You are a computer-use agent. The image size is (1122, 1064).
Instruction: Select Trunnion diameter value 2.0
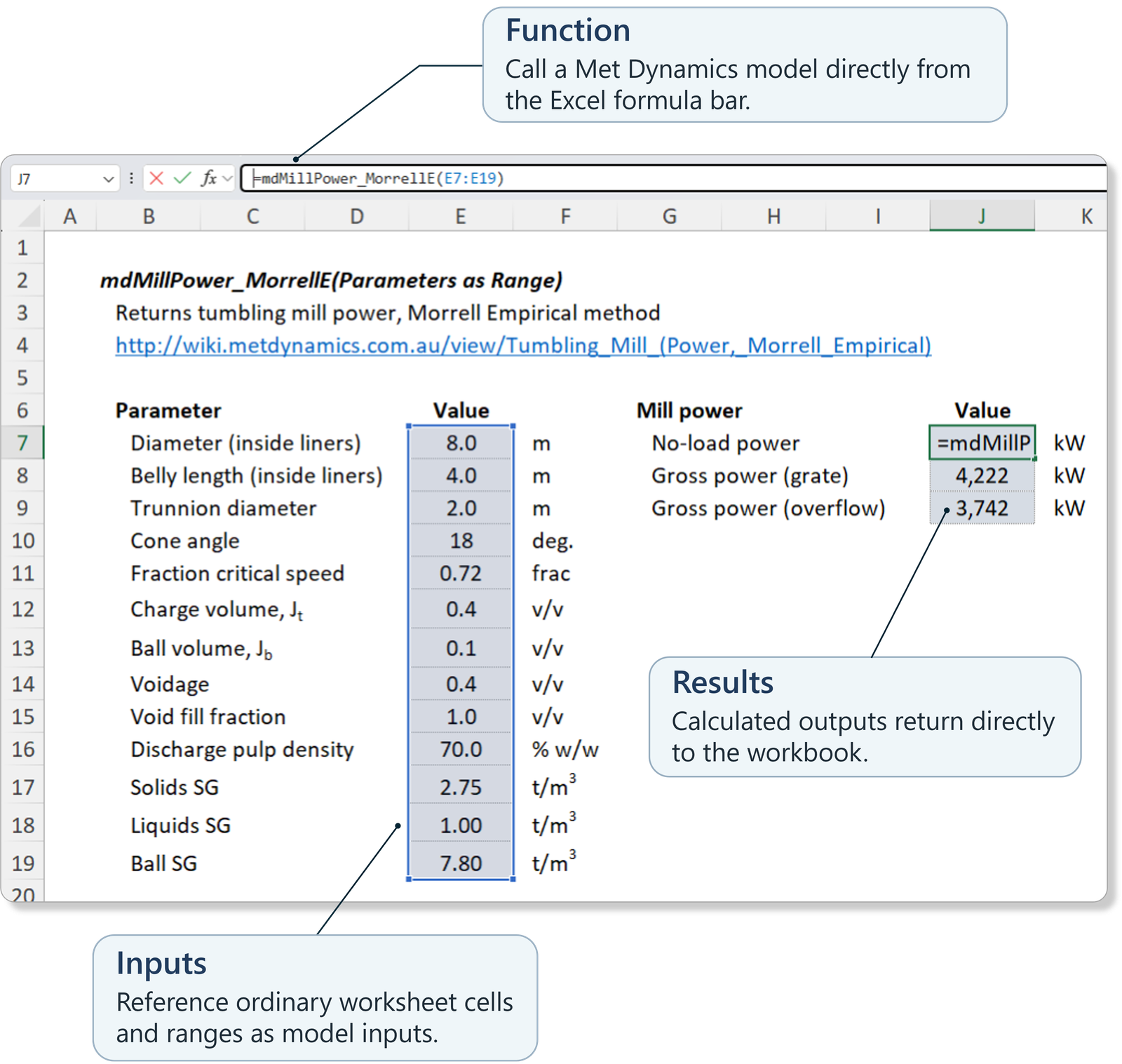(461, 508)
